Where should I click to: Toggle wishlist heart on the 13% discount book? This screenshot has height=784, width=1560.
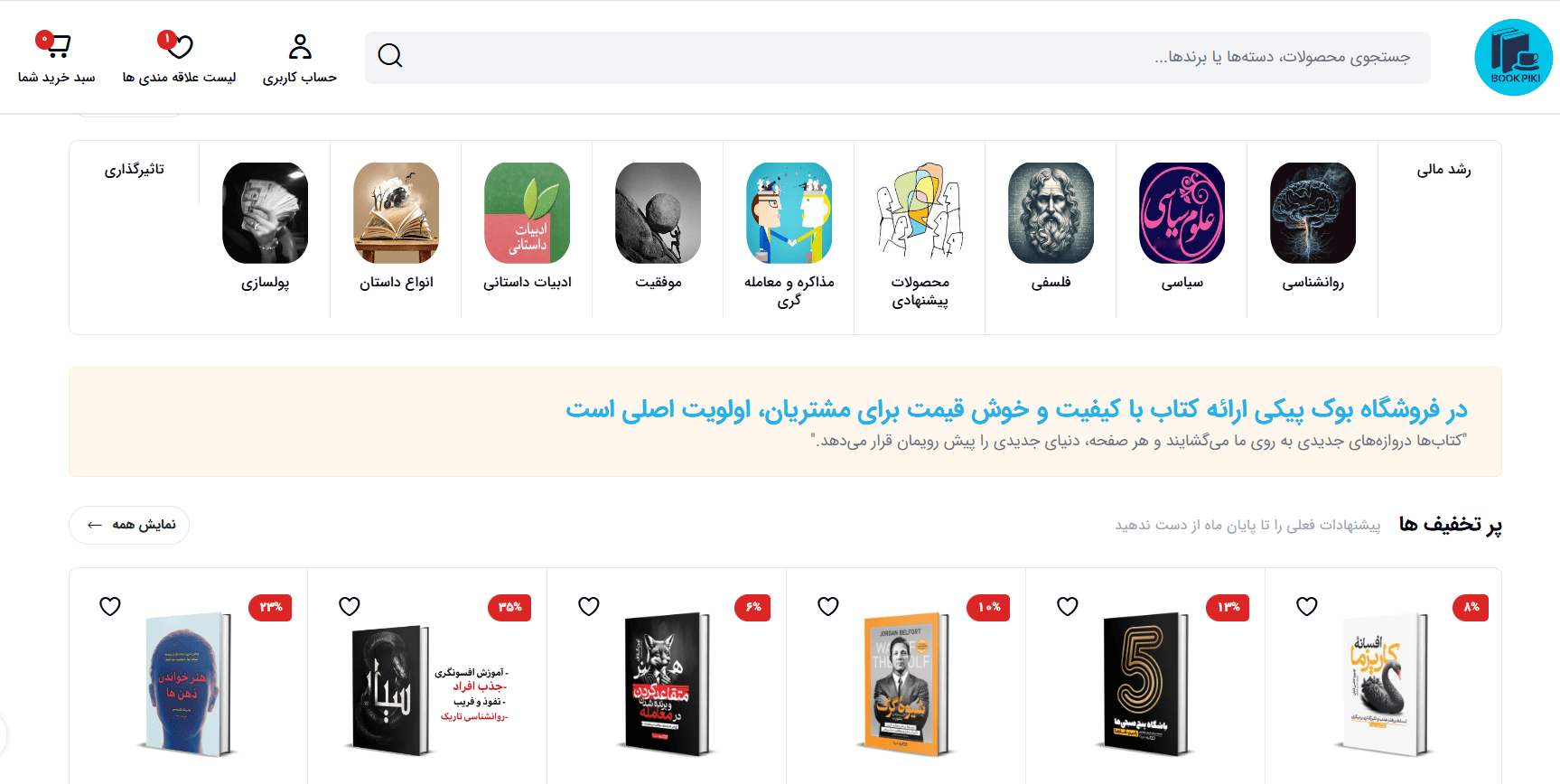pos(1068,606)
